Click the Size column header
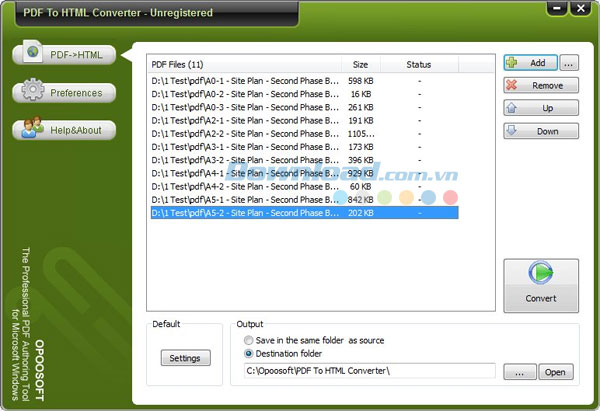 point(360,64)
